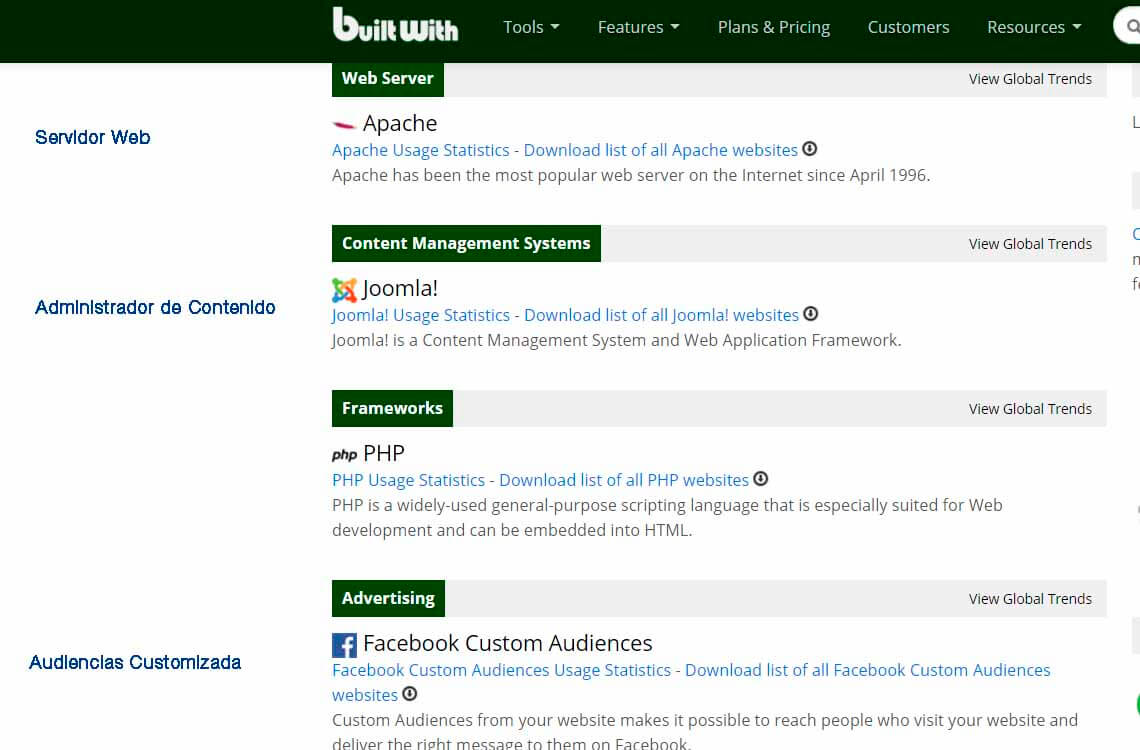Click download icon next to Joomla! websites link
The width and height of the screenshot is (1140, 750).
[811, 314]
